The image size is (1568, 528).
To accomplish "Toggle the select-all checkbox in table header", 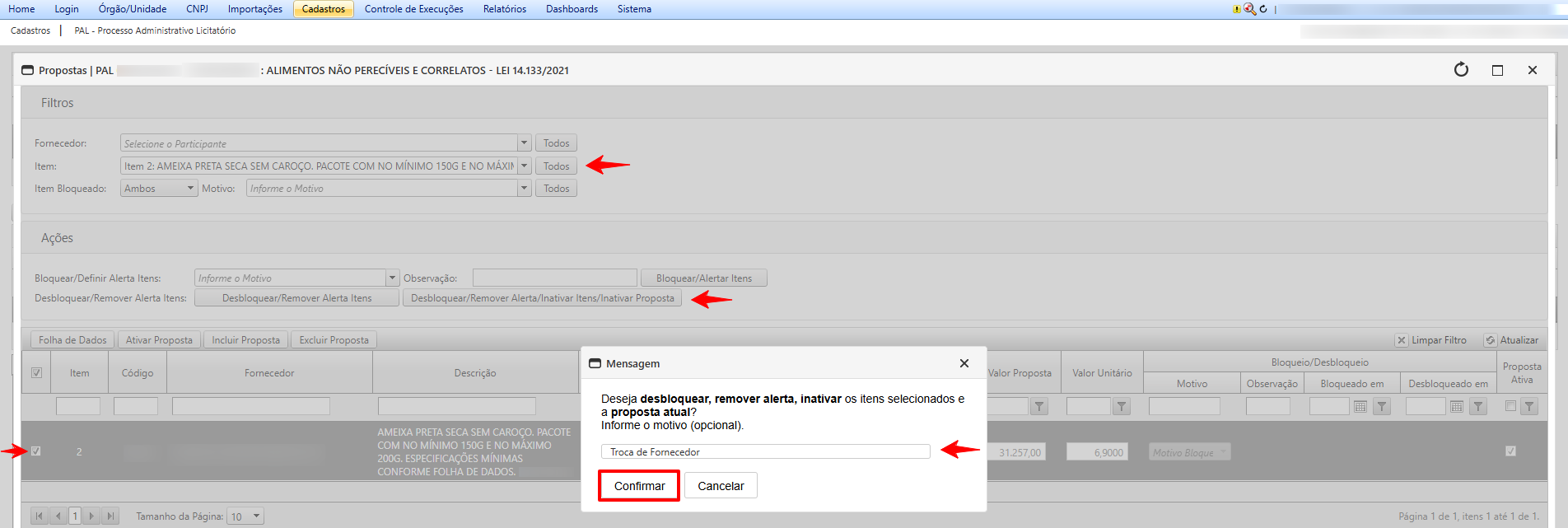I will (36, 373).
